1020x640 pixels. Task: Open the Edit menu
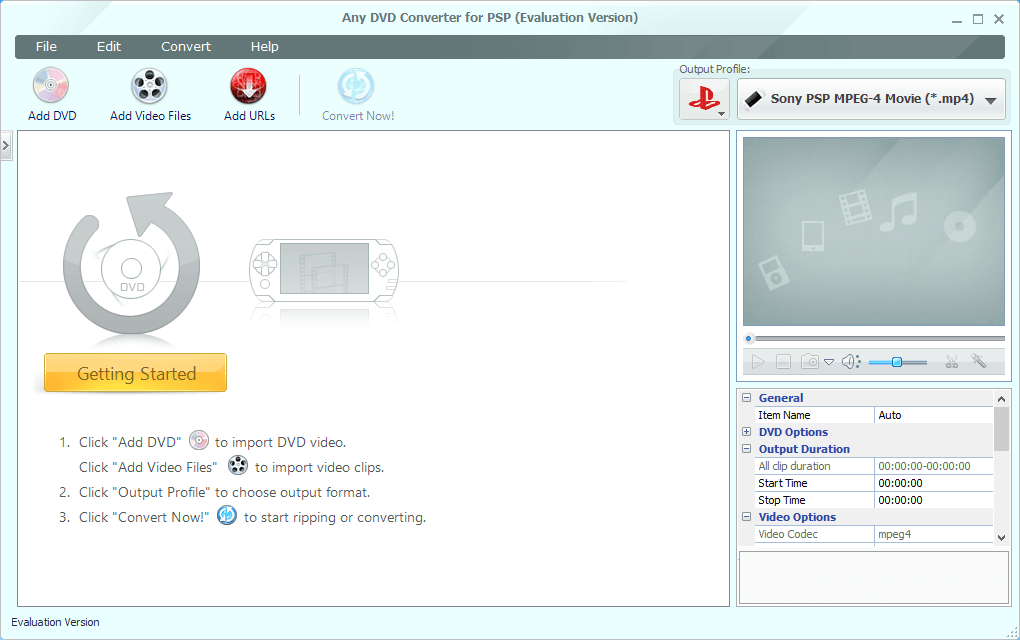pos(108,47)
